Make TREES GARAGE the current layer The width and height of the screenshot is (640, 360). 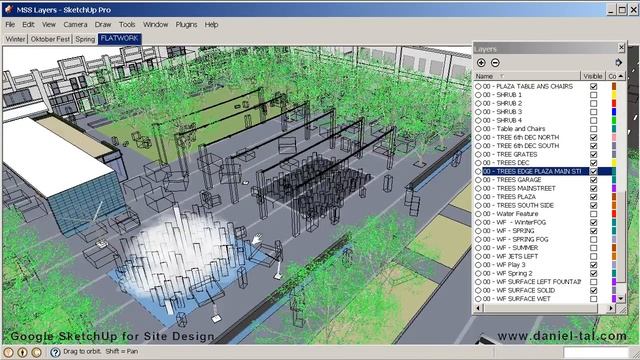[478, 180]
